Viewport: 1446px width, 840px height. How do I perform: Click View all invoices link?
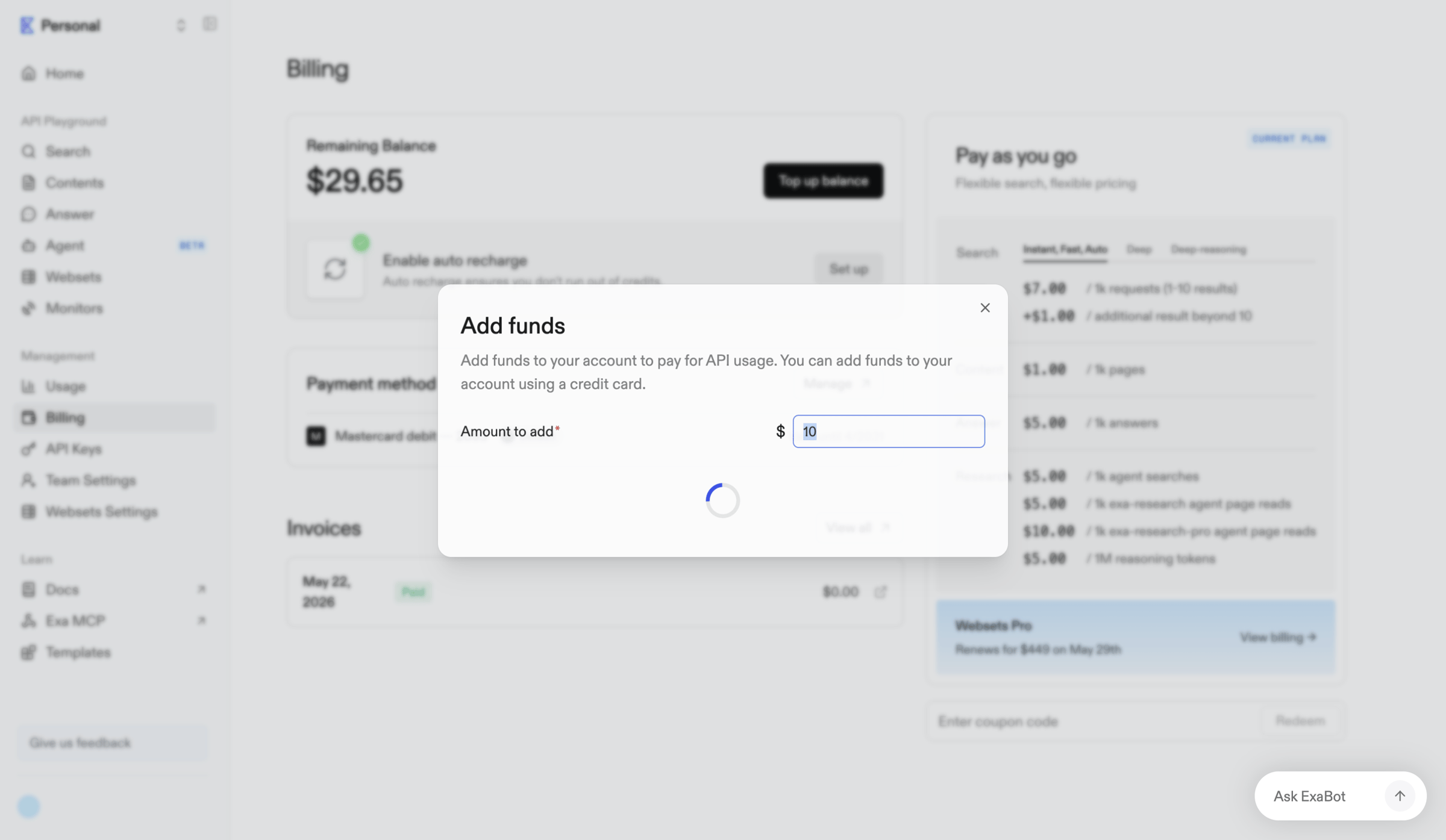coord(857,528)
